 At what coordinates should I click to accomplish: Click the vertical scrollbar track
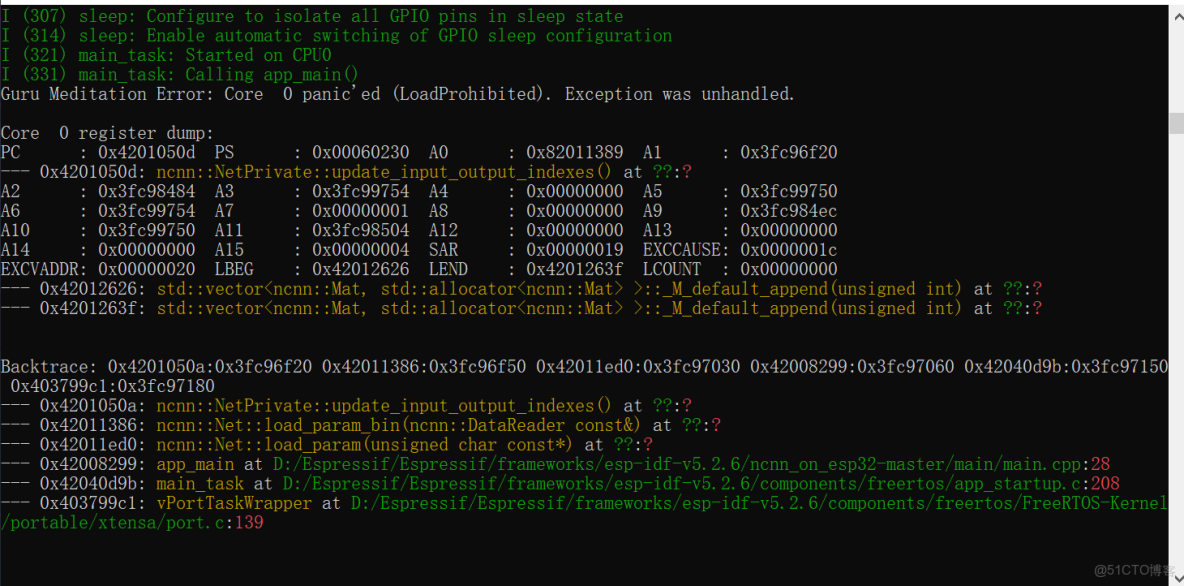(x=1176, y=300)
